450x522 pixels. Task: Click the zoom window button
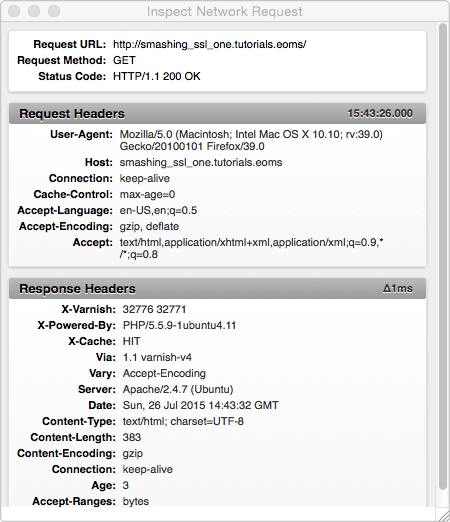[x=54, y=11]
